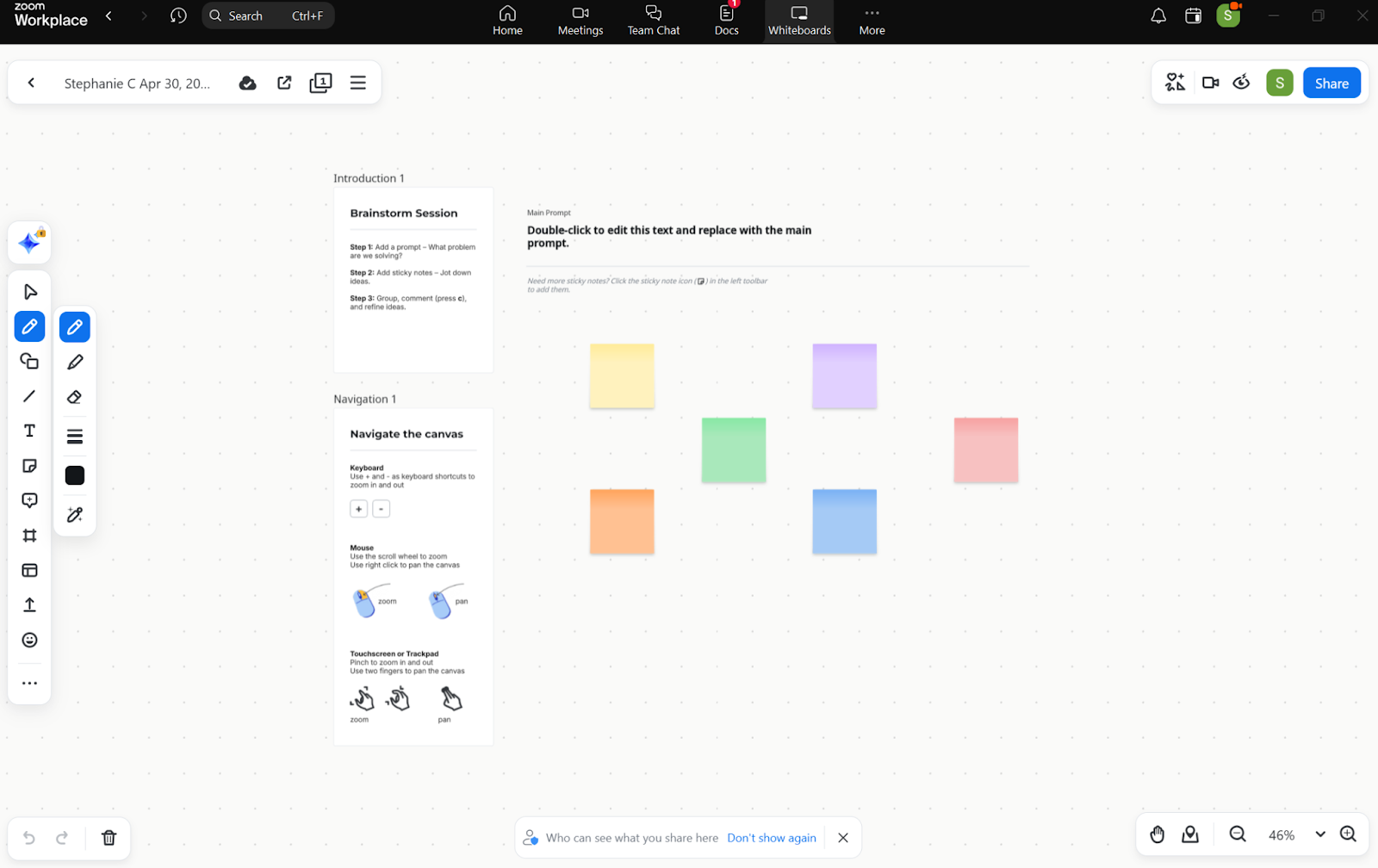Viewport: 1378px width, 868px height.
Task: Select the yellow sticky note
Action: pos(622,375)
